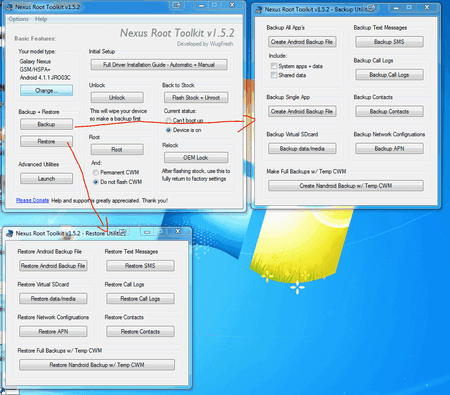The image size is (450, 395).
Task: Click Create Nandroid Backup w/ Temp CWM
Action: pos(346,186)
